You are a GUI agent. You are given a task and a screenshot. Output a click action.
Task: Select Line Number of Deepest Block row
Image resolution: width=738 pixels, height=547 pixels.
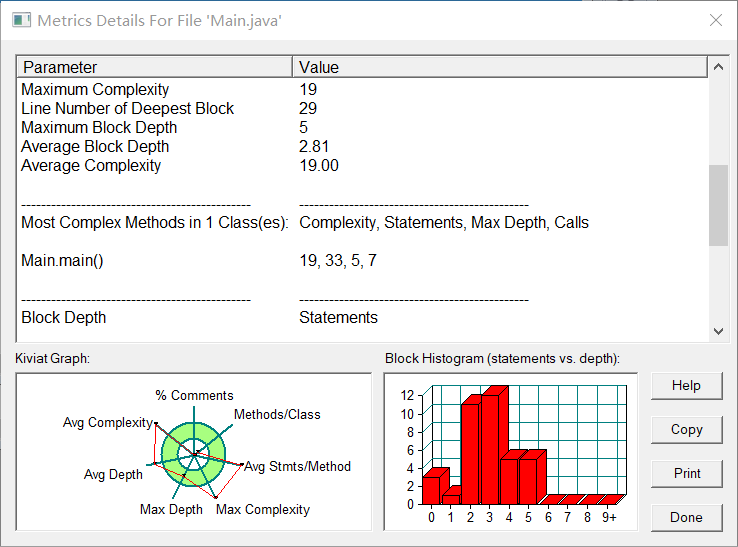(x=362, y=108)
